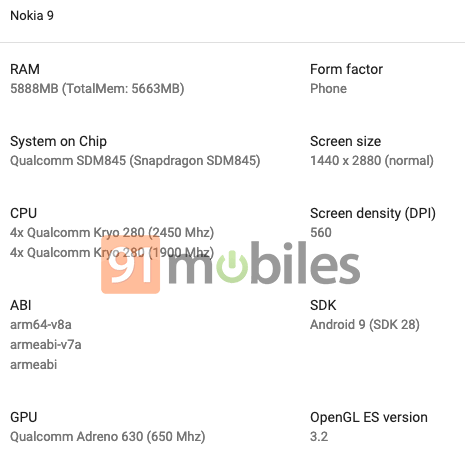
Task: Click the Form factor heading
Action: 346,69
